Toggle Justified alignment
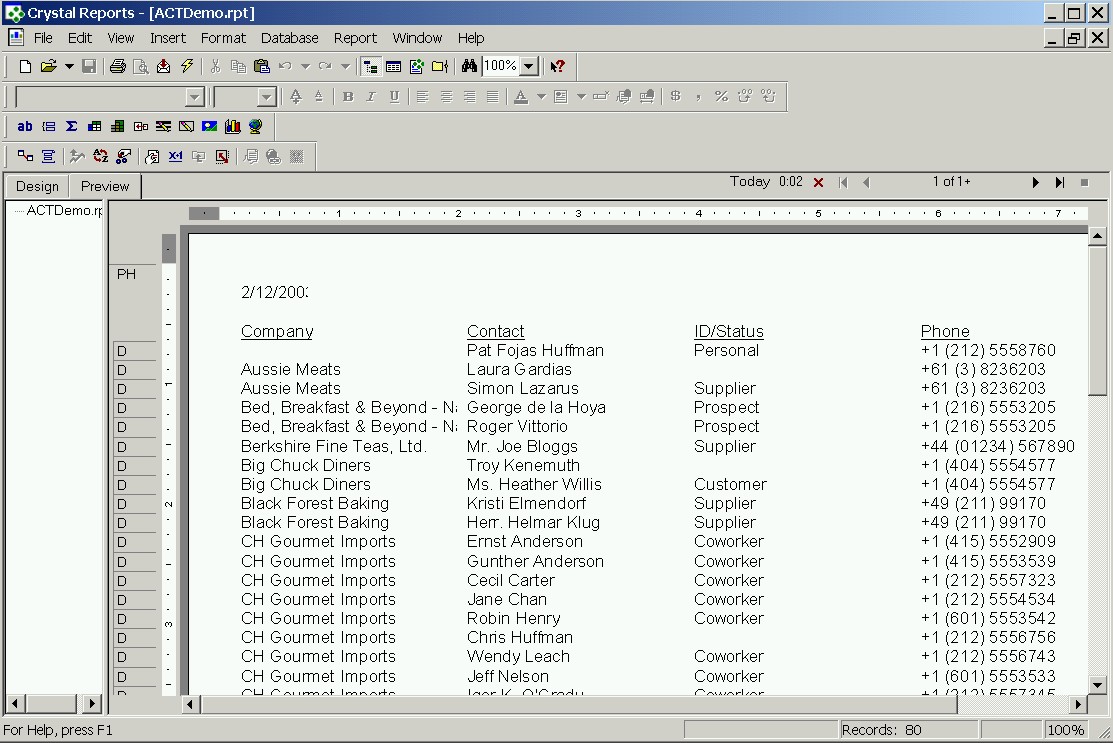Image resolution: width=1113 pixels, height=743 pixels. point(493,97)
